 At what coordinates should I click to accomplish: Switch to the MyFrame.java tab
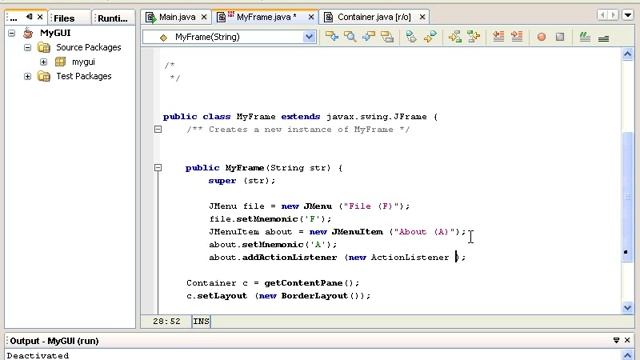pos(266,17)
